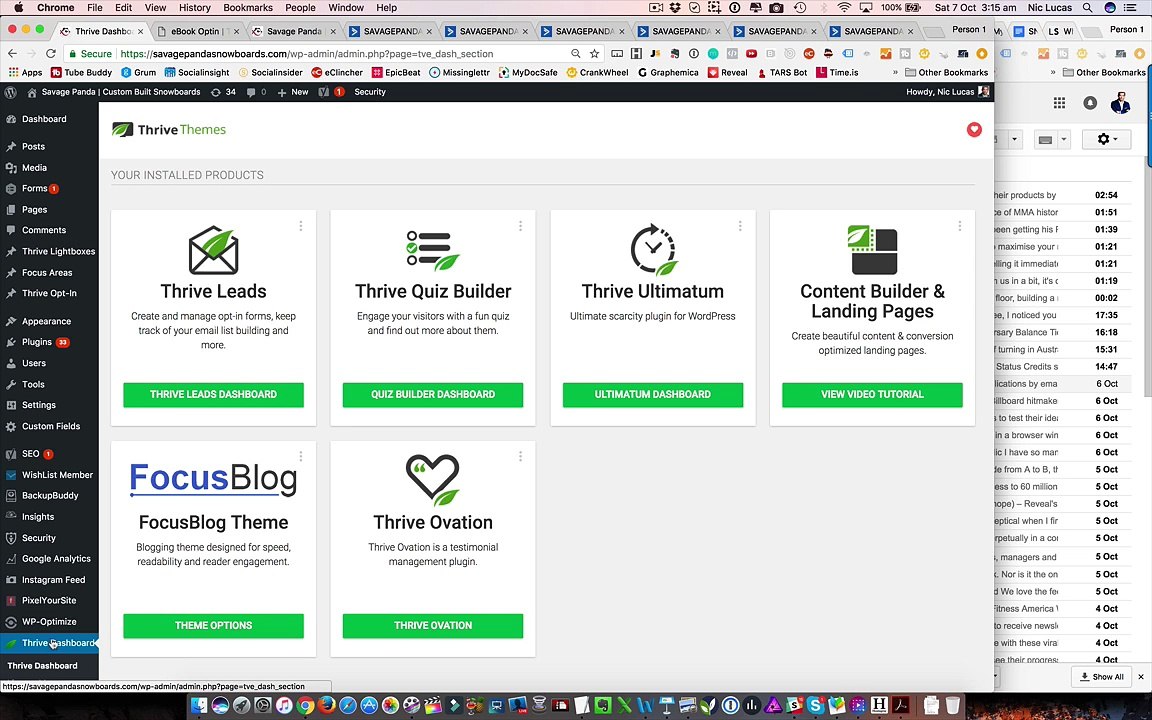1152x720 pixels.
Task: Switch to the Savage Panda browser tab
Action: 293,32
